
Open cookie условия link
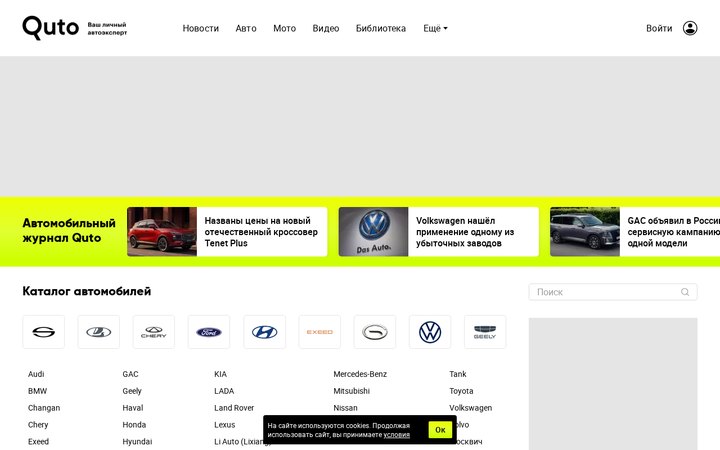397,435
